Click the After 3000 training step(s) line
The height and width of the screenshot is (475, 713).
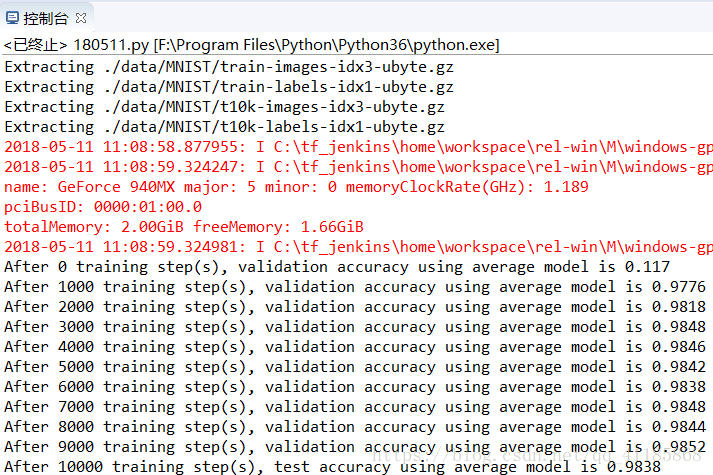(x=355, y=327)
